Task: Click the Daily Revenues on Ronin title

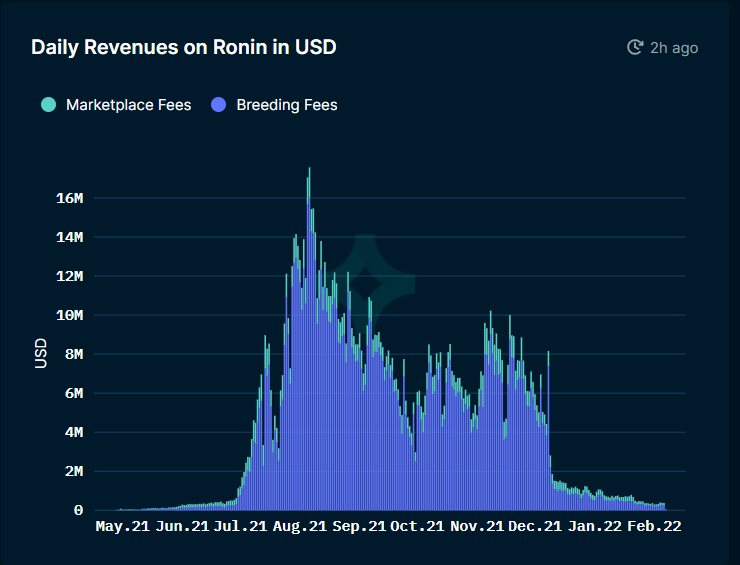Action: pyautogui.click(x=183, y=47)
